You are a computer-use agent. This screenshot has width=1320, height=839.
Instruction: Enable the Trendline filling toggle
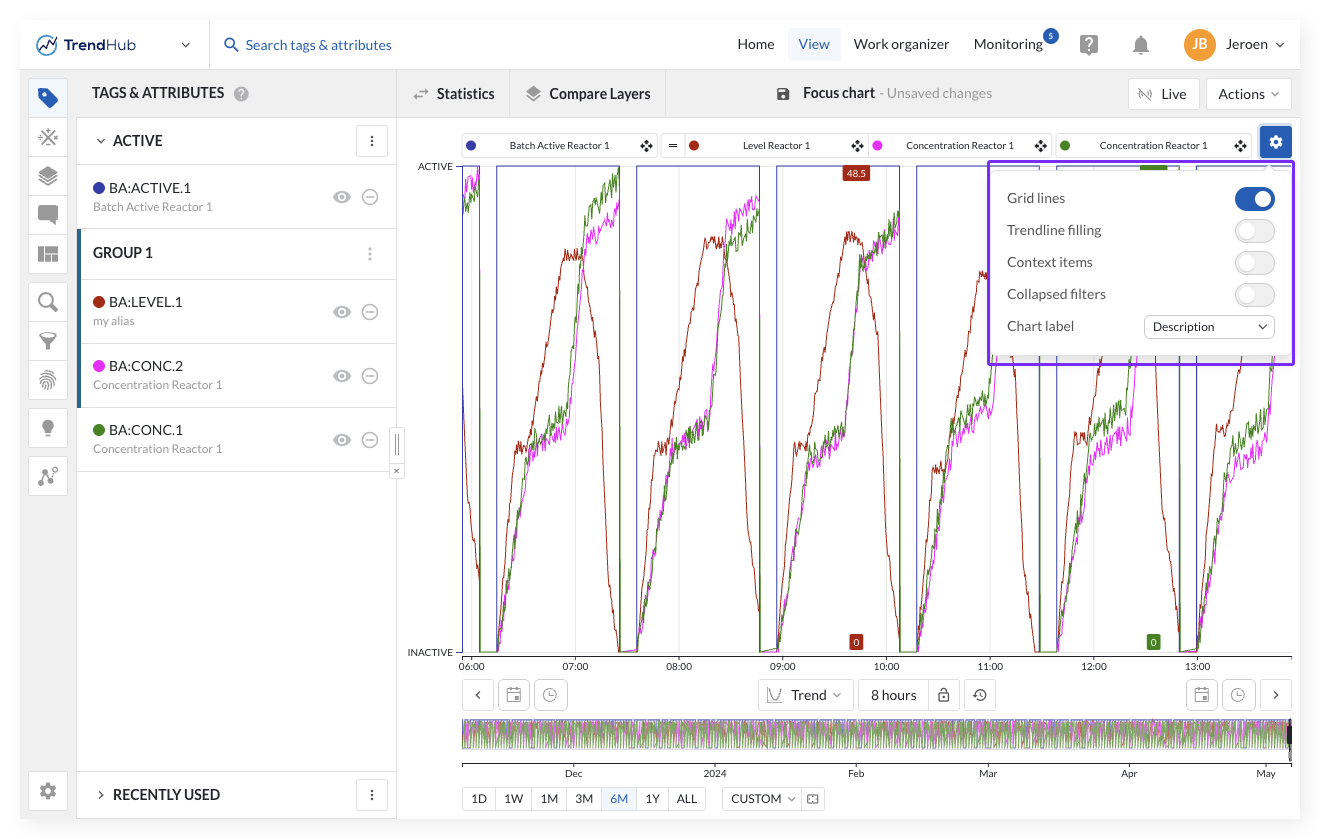tap(1254, 231)
